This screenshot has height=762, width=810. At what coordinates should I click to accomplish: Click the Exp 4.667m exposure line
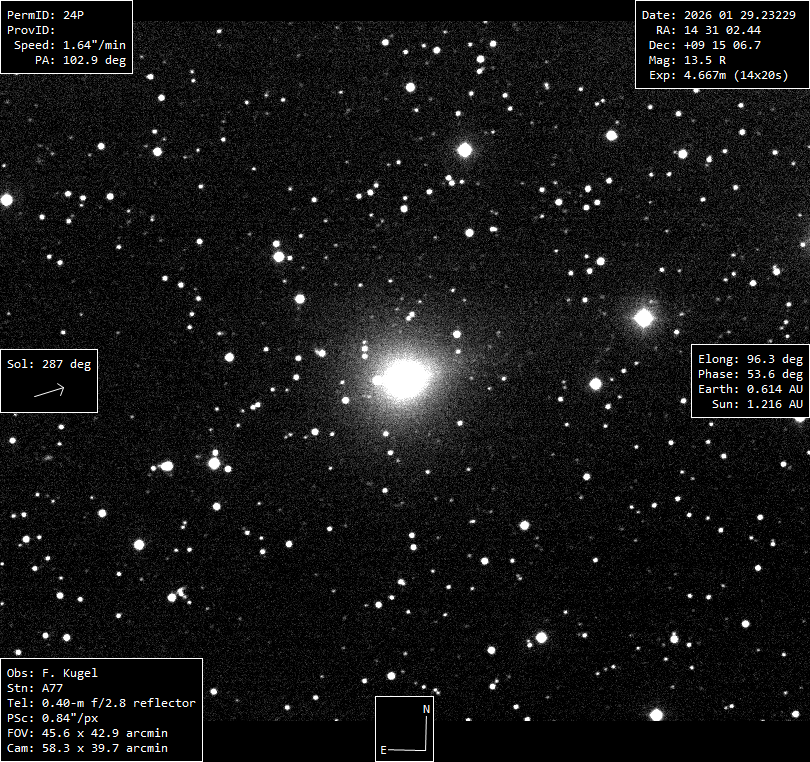click(715, 75)
